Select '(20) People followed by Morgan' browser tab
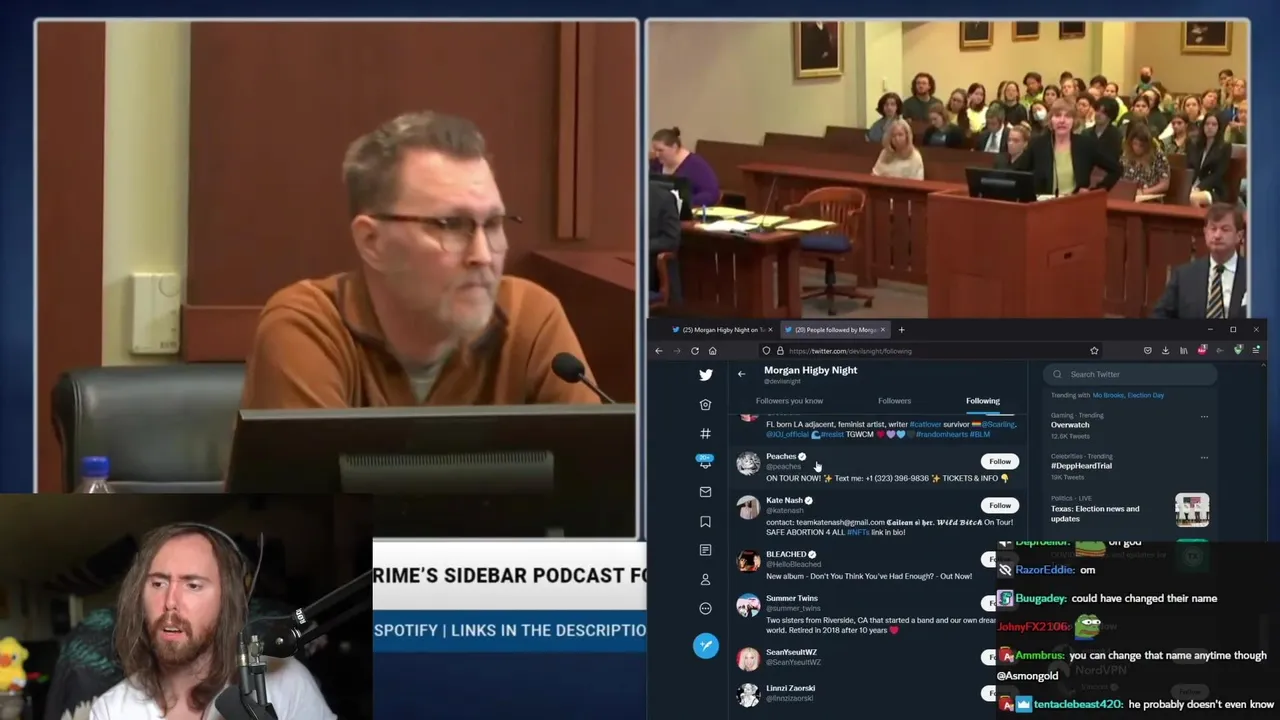 (x=835, y=330)
